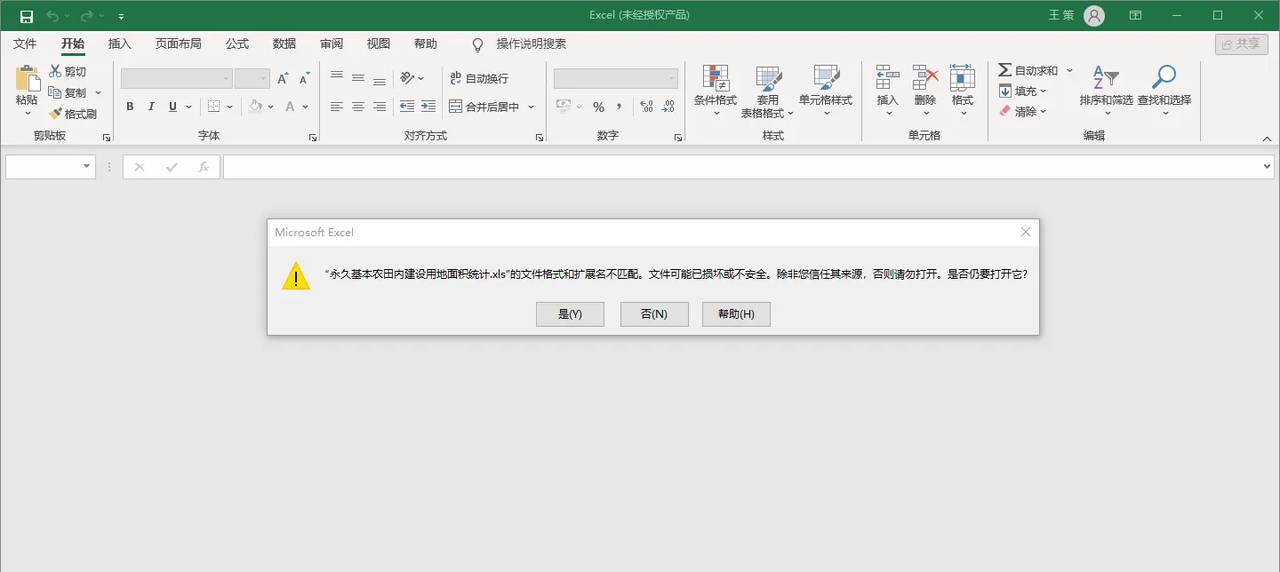Click the text orientation icon

pos(407,78)
